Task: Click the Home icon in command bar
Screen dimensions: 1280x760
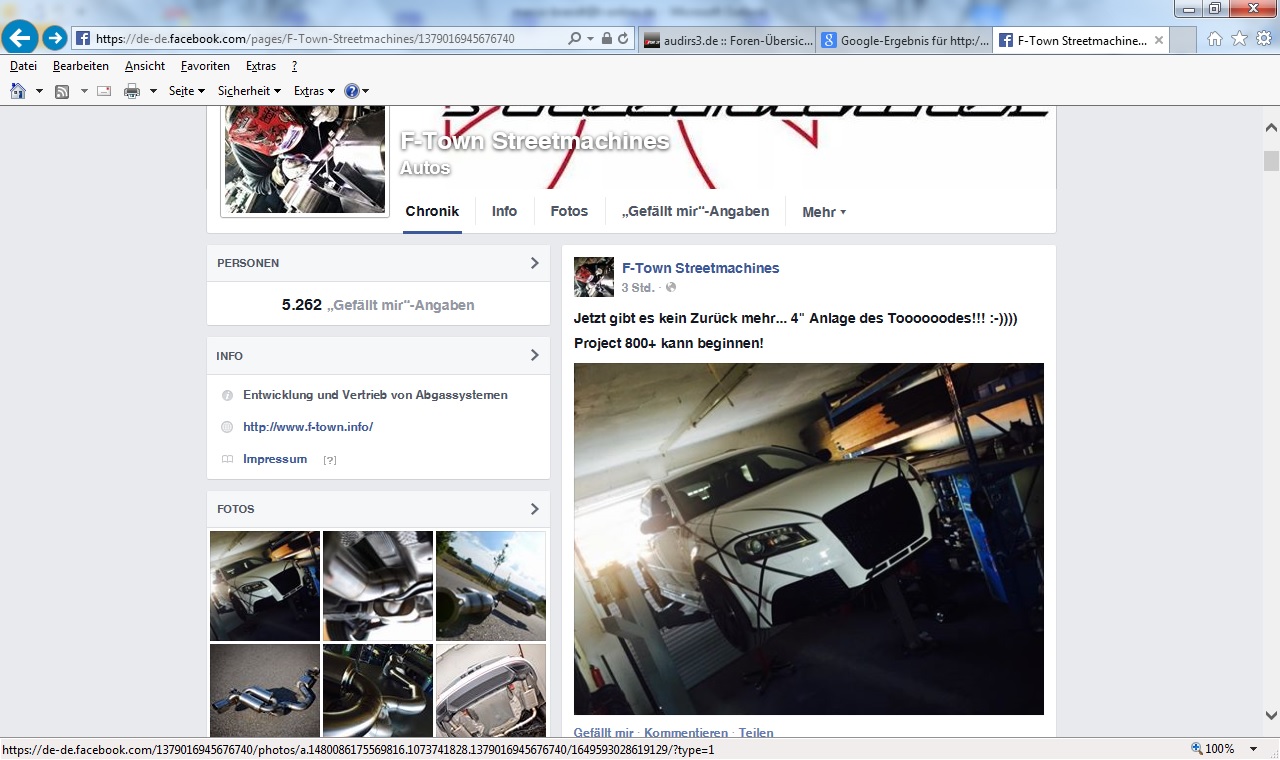Action: (x=18, y=91)
